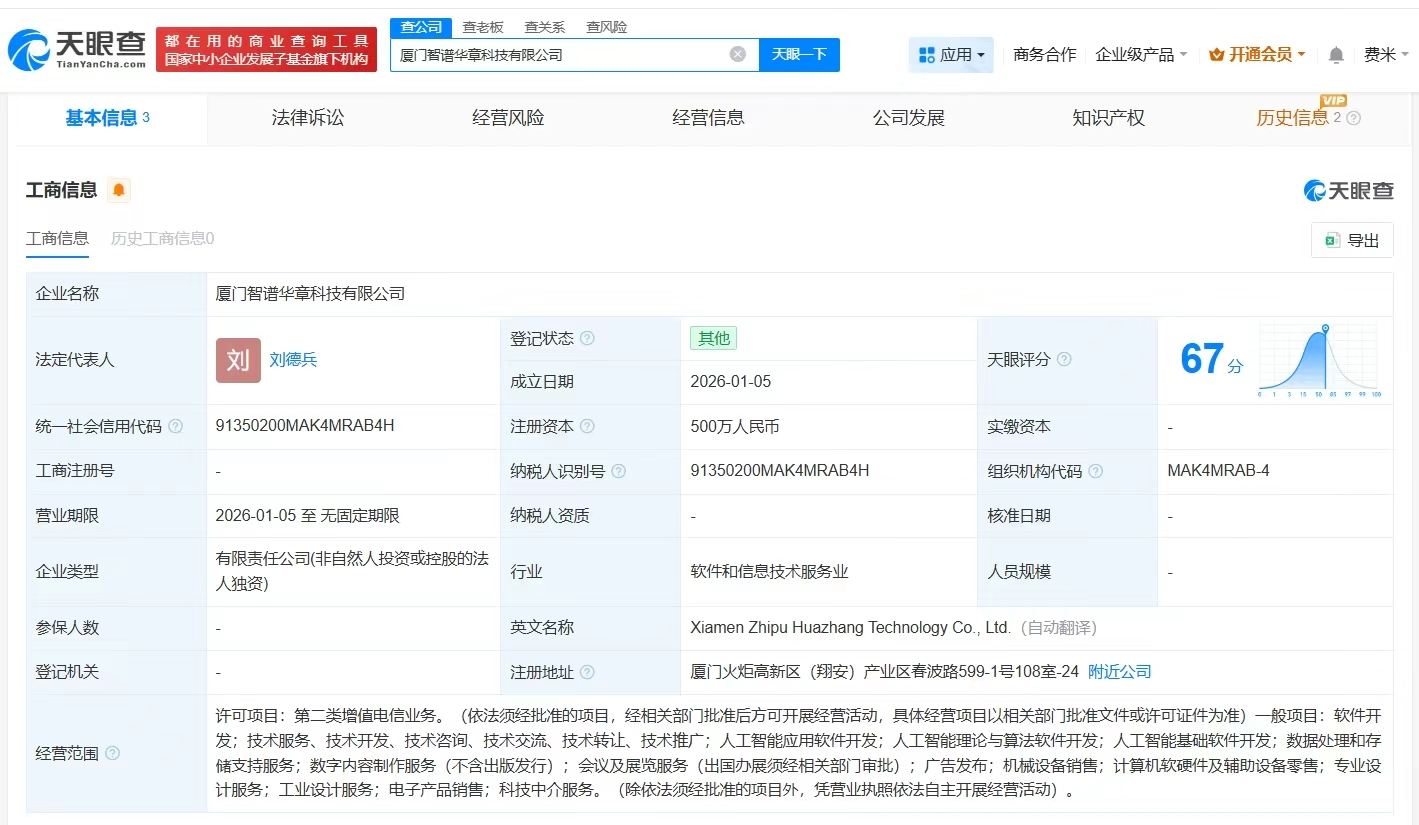
Task: Click the clear X icon in search box
Action: tap(737, 54)
